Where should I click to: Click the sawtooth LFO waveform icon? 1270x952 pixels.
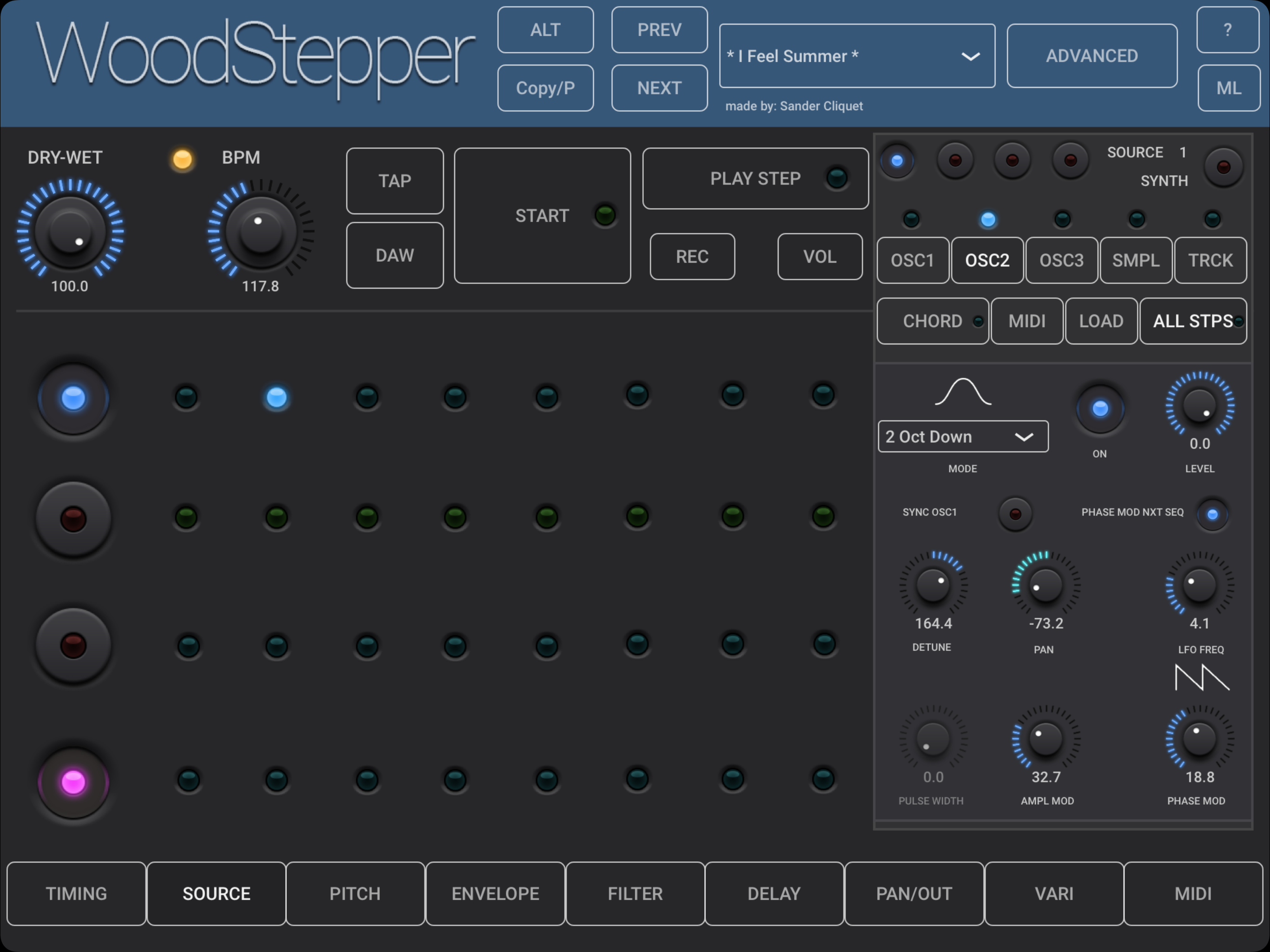[1202, 678]
